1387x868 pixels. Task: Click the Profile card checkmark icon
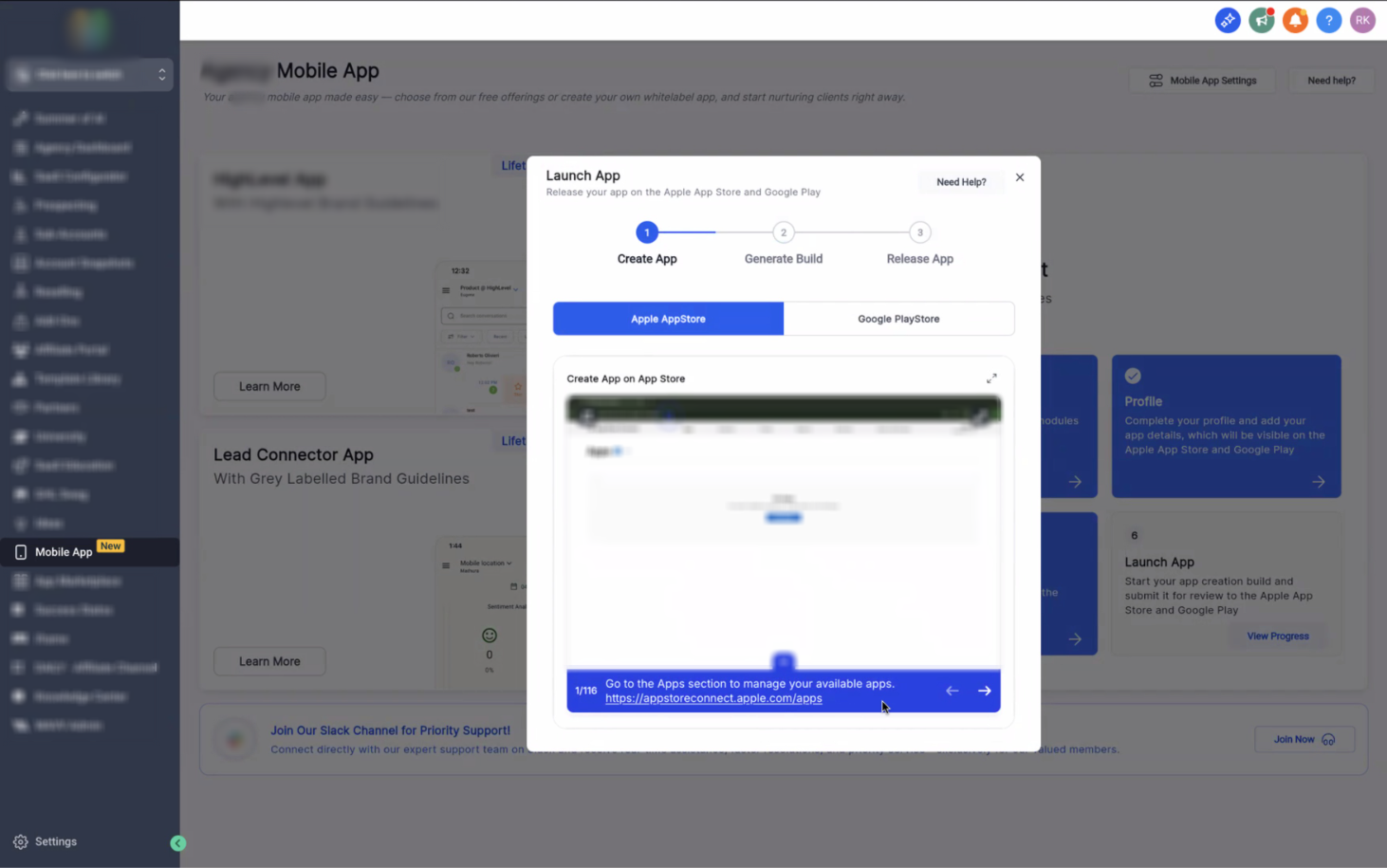pyautogui.click(x=1133, y=376)
